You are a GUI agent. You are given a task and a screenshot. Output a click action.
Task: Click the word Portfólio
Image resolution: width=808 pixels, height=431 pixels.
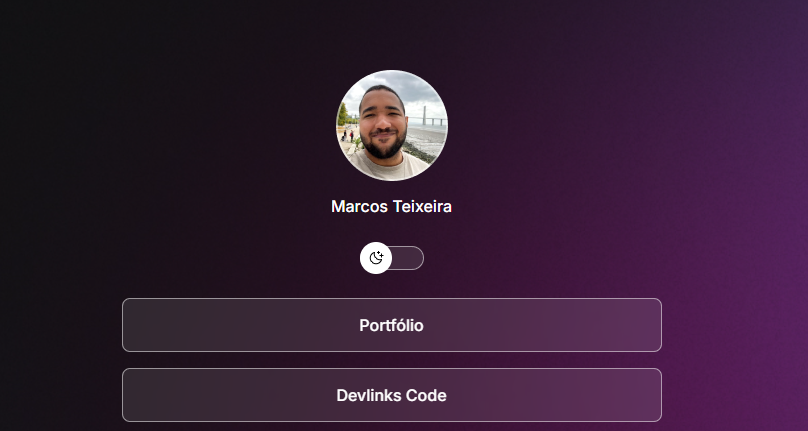[392, 325]
